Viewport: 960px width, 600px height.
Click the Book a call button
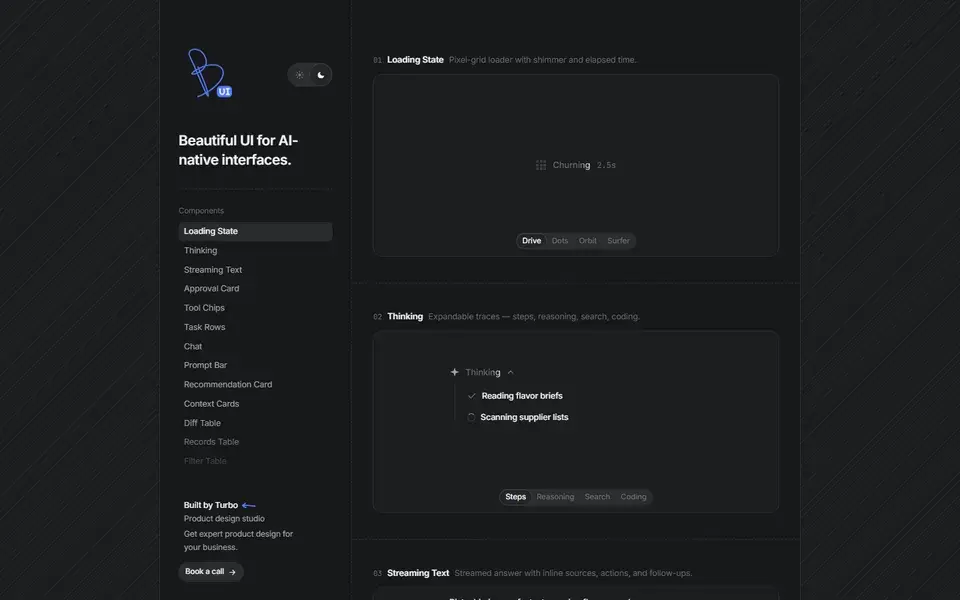point(211,572)
